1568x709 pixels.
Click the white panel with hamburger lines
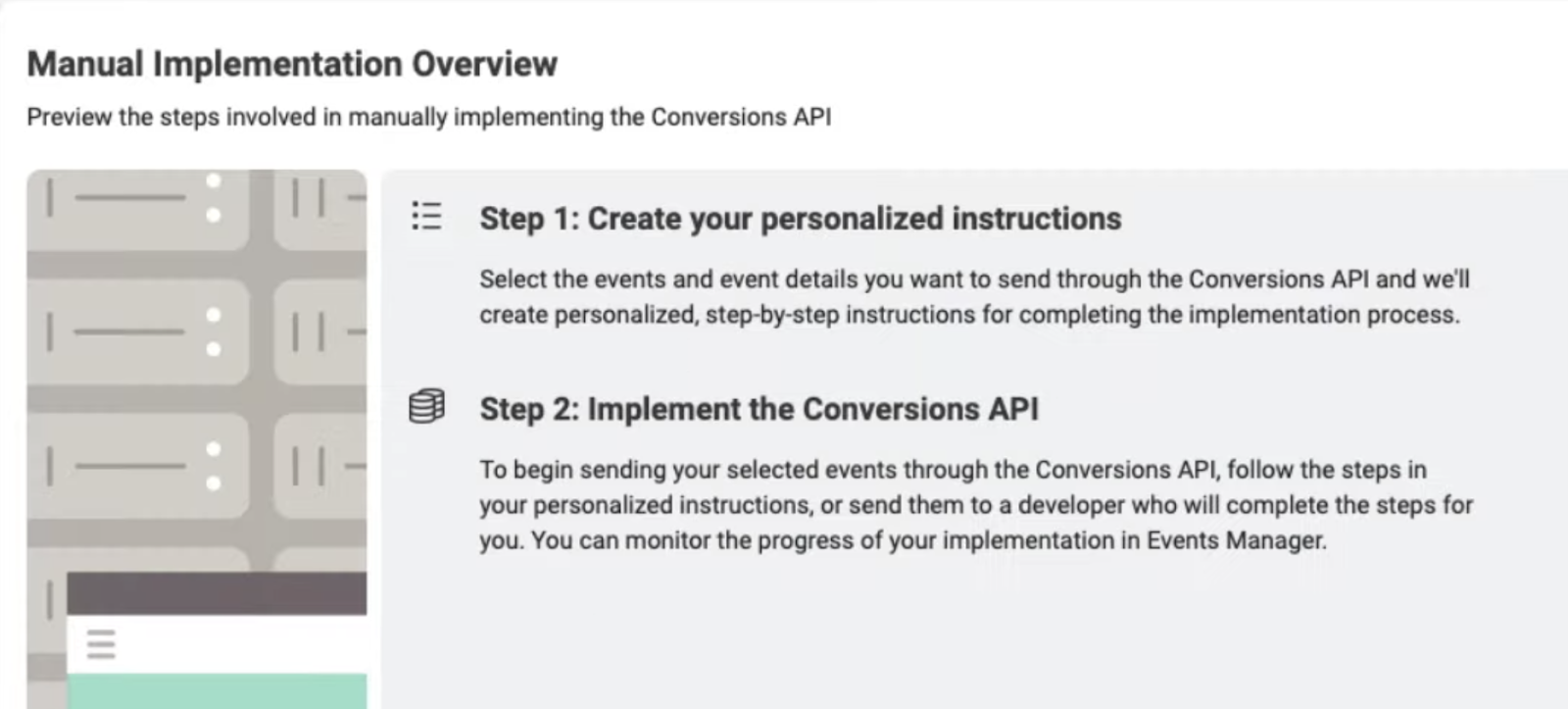[x=217, y=644]
